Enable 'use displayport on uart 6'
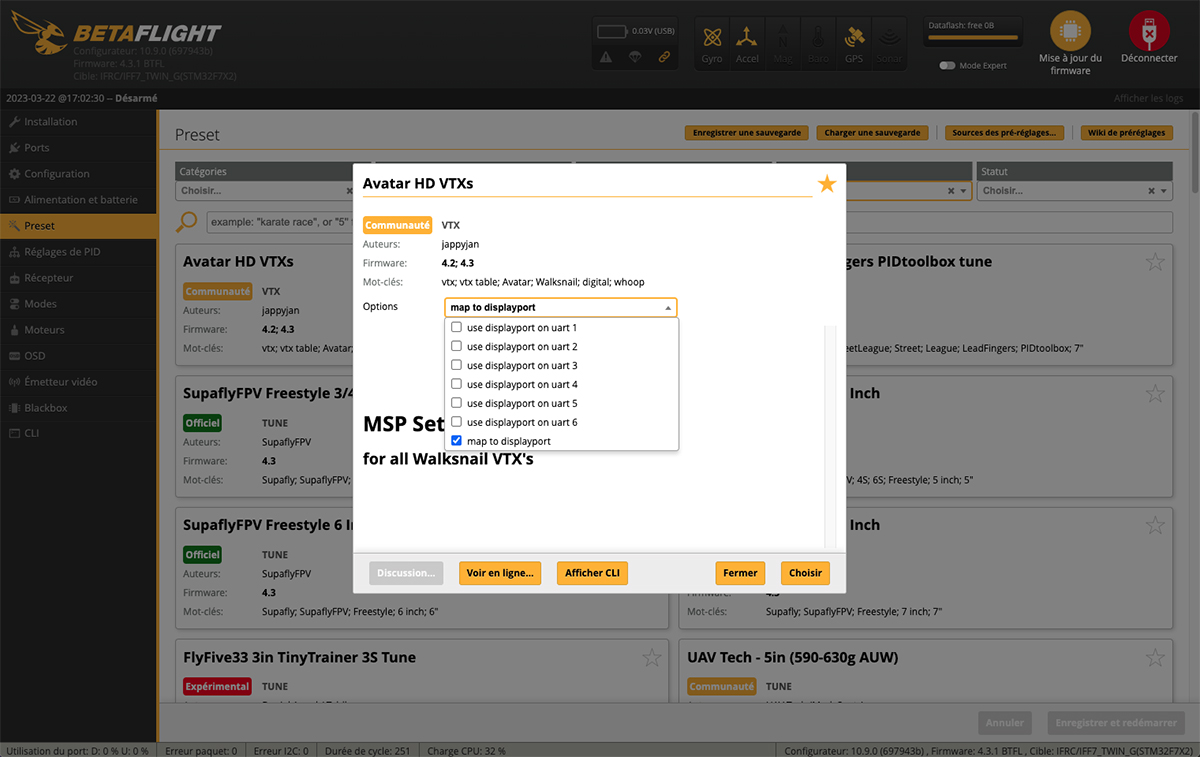 click(x=457, y=423)
